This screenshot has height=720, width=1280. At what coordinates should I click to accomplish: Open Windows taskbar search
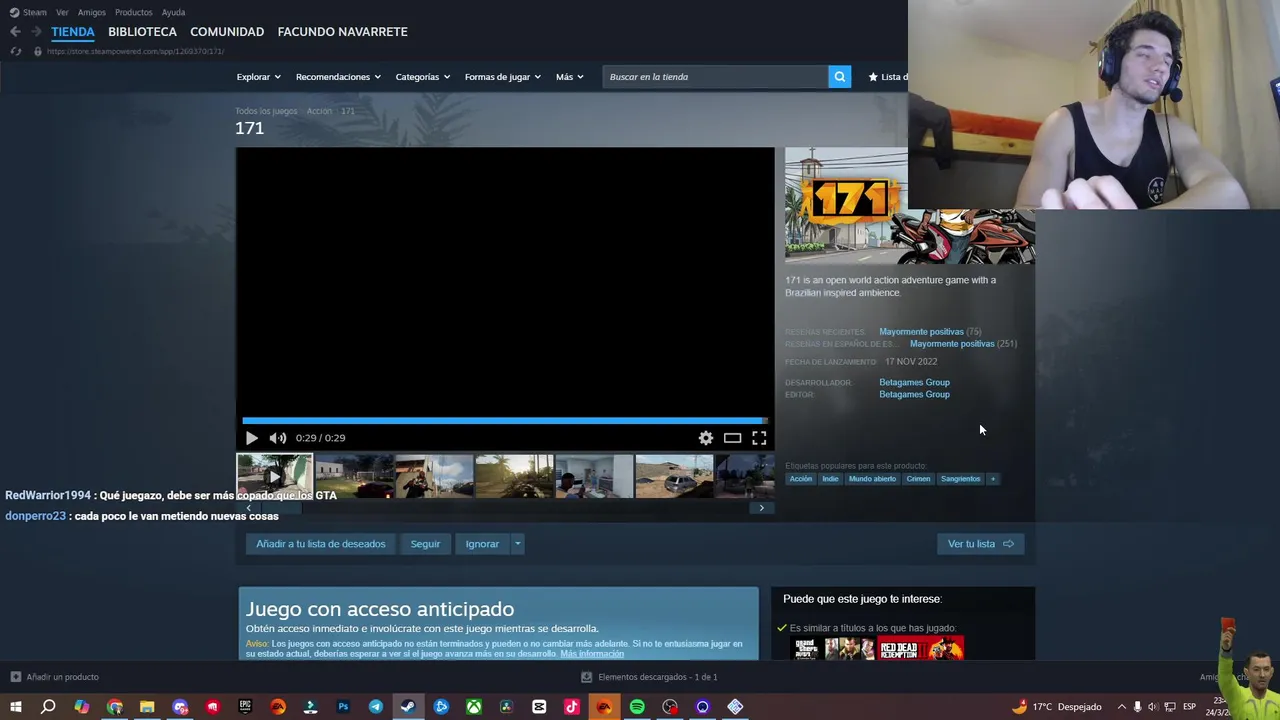[x=48, y=707]
